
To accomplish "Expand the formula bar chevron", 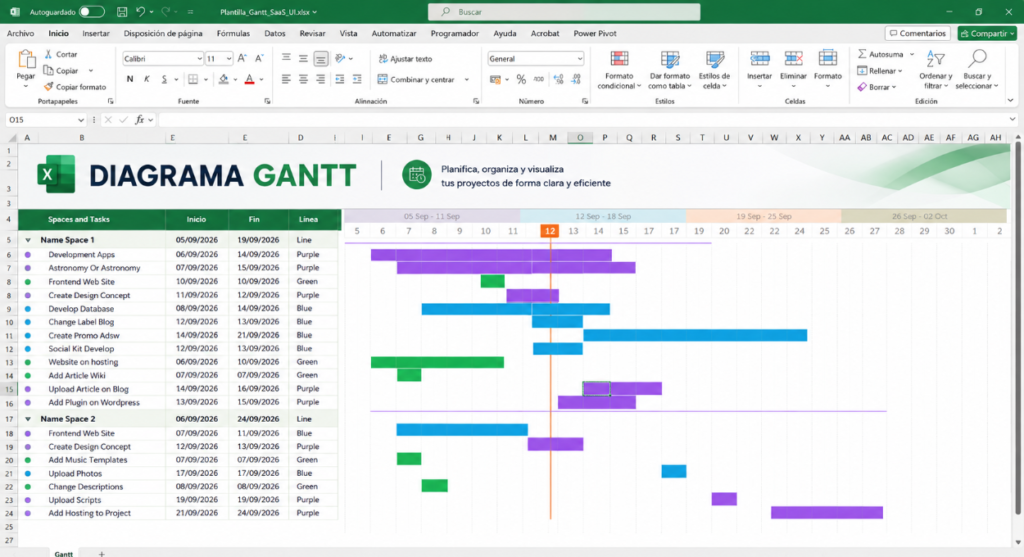I will [1012, 119].
